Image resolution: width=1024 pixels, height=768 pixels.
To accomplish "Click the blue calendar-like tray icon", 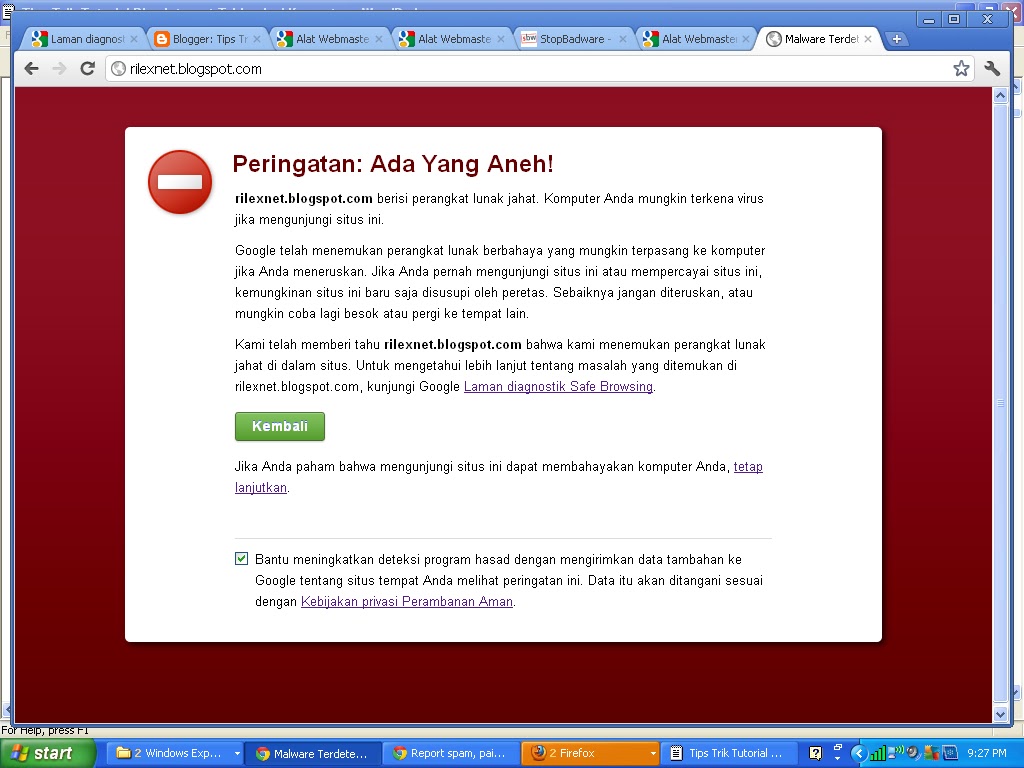I will tap(949, 753).
